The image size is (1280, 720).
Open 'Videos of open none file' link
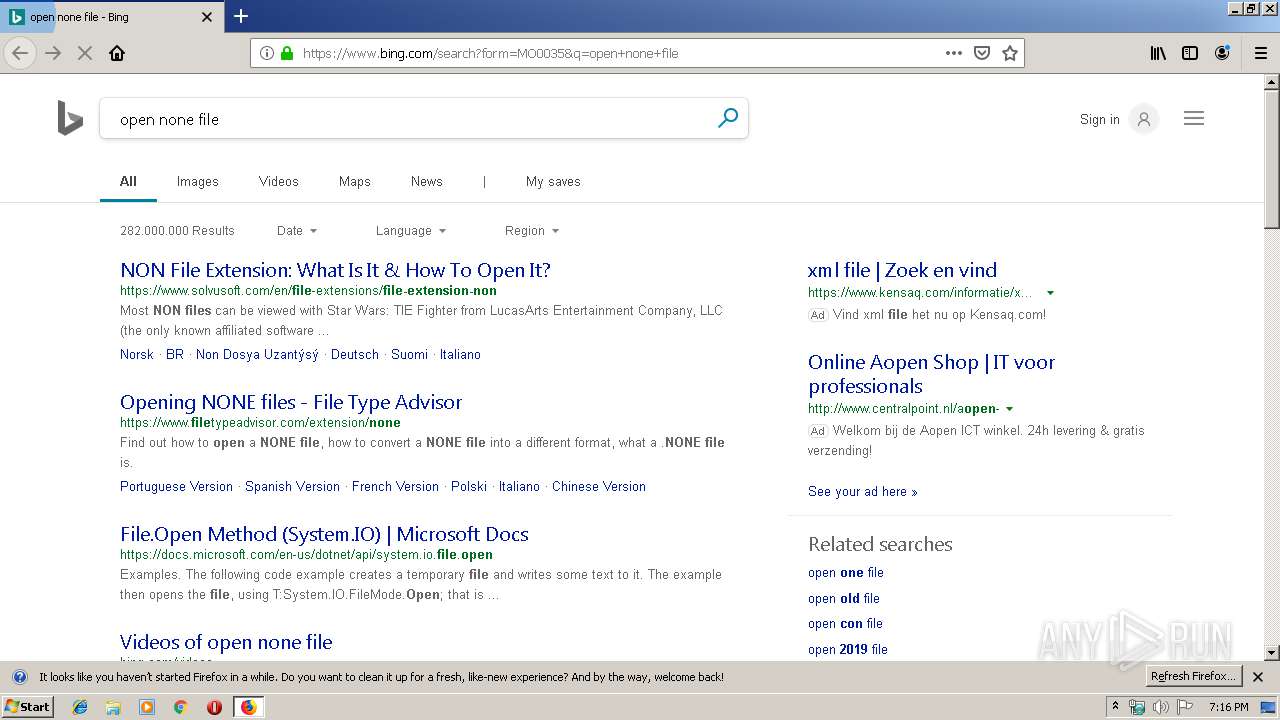226,642
